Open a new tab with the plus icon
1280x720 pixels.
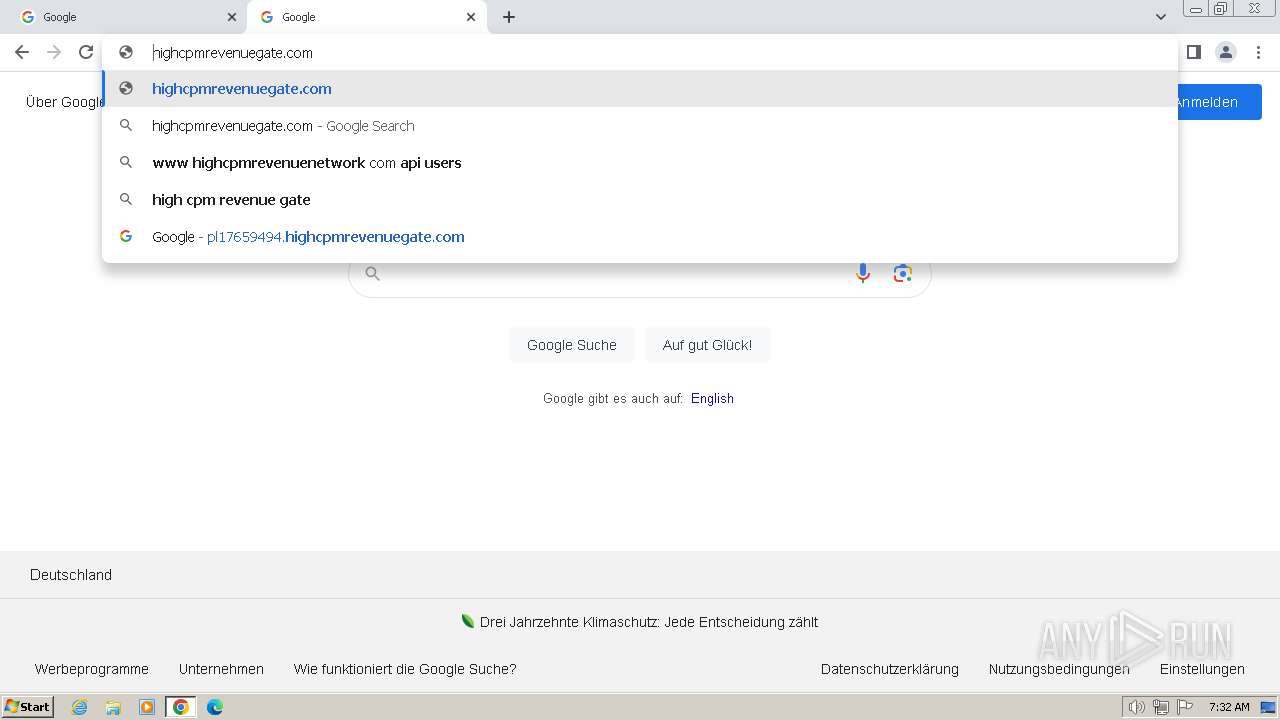pyautogui.click(x=509, y=17)
